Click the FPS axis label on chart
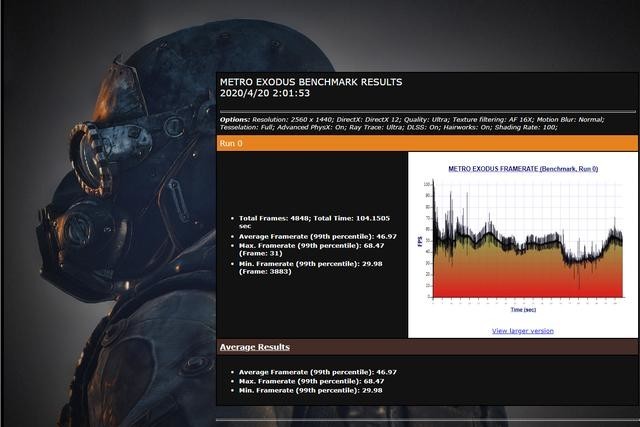Screen dimensions: 640x427 click(420, 241)
